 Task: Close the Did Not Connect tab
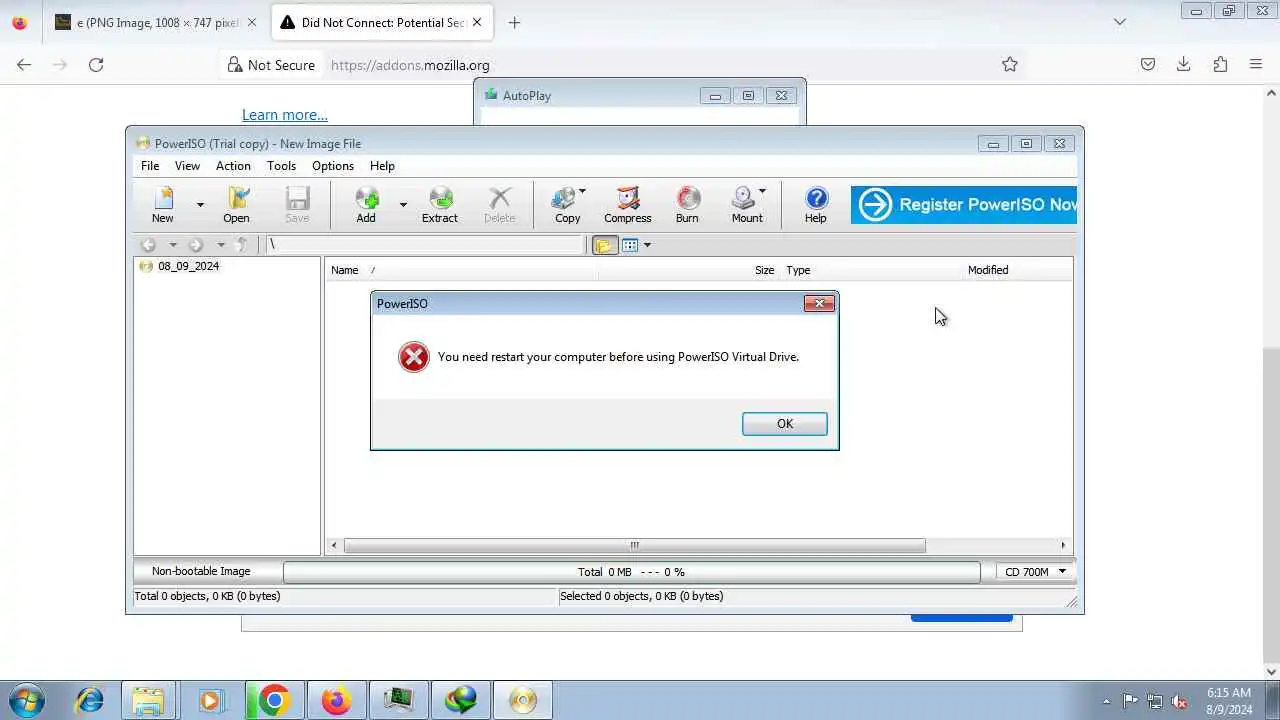tap(477, 22)
